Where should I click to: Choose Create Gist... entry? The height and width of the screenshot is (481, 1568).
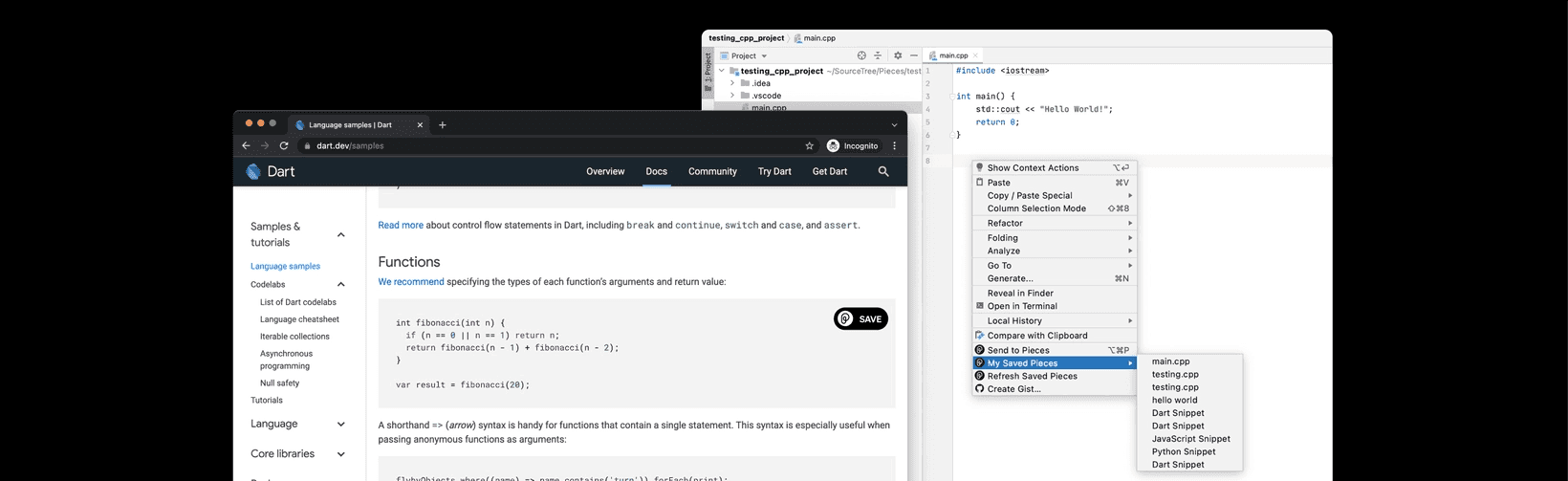(x=1055, y=389)
